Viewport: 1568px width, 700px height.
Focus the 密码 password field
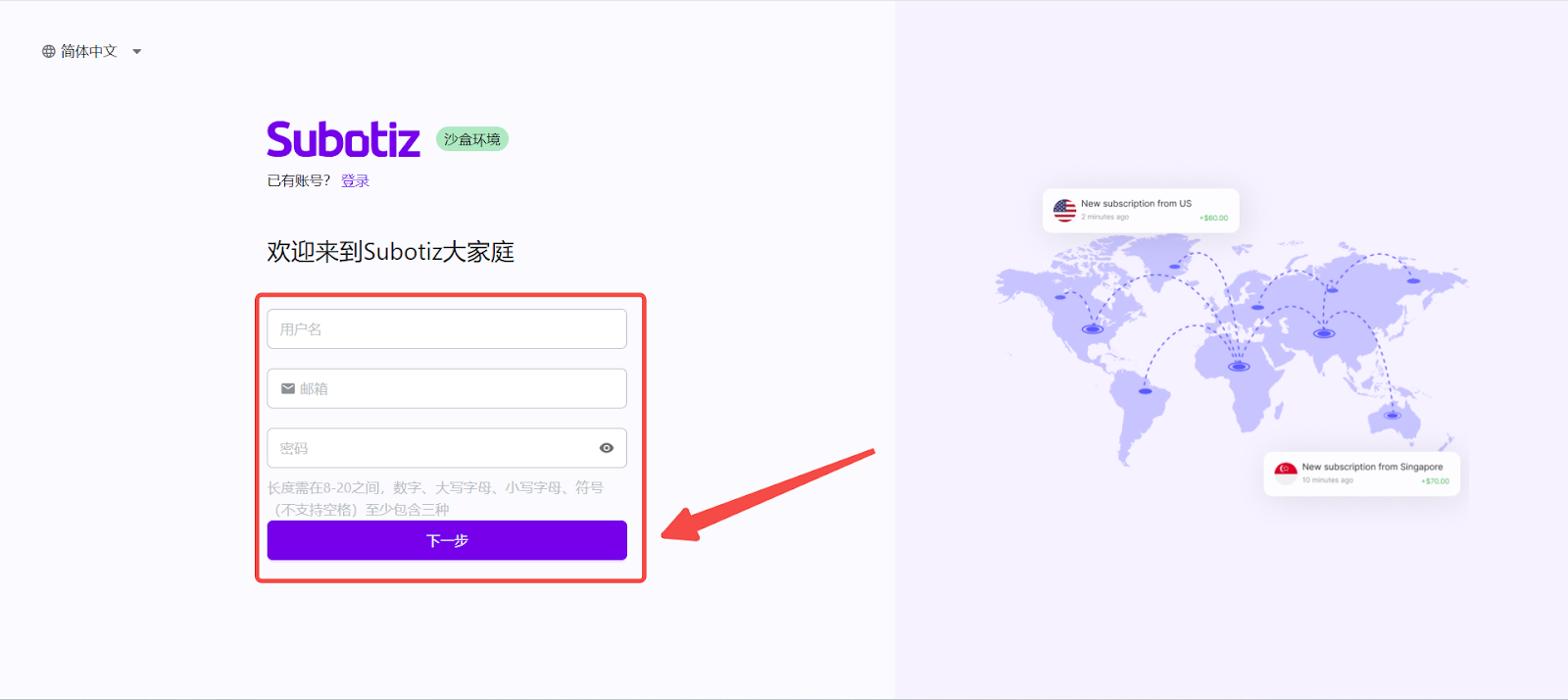point(431,448)
